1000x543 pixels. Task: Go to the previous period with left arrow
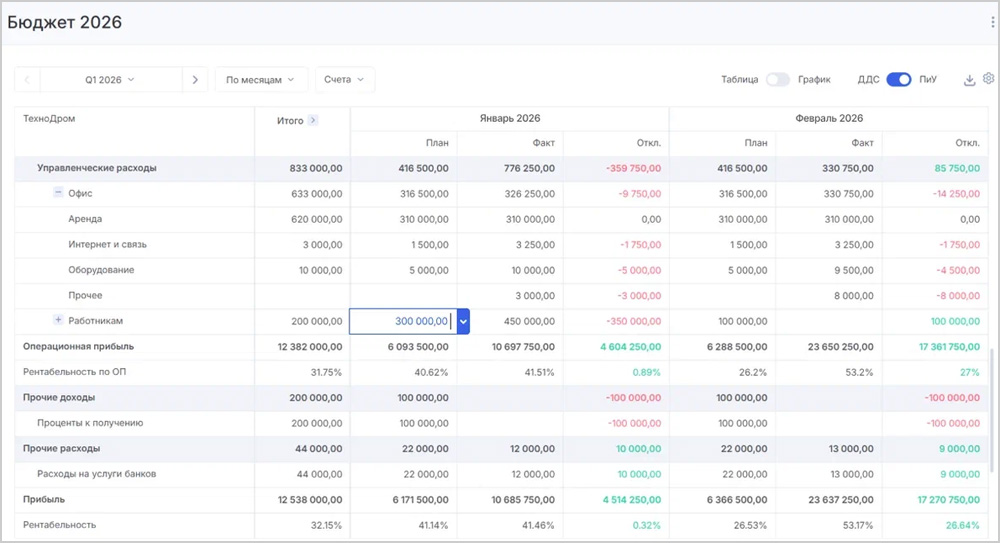pyautogui.click(x=27, y=80)
